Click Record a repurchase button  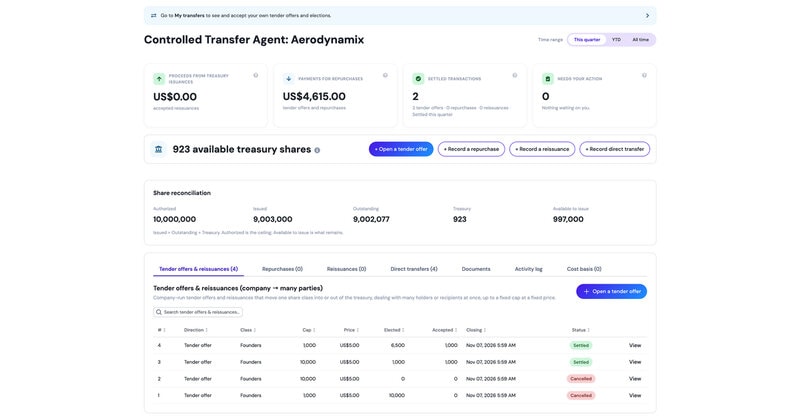[x=471, y=149]
